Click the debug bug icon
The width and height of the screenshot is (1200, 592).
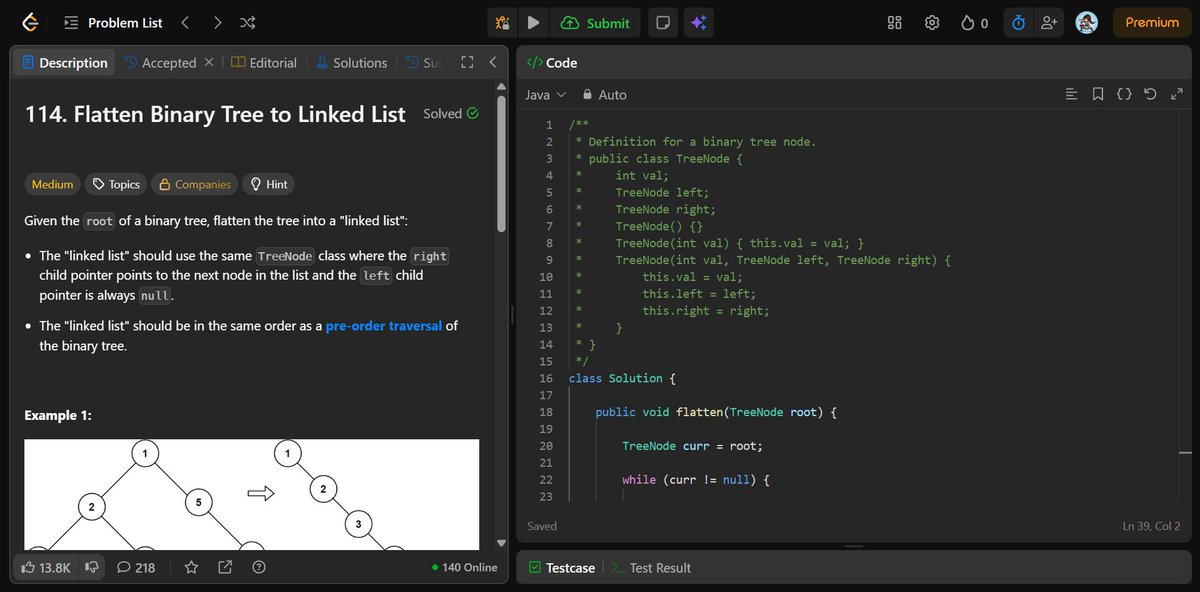pyautogui.click(x=503, y=22)
